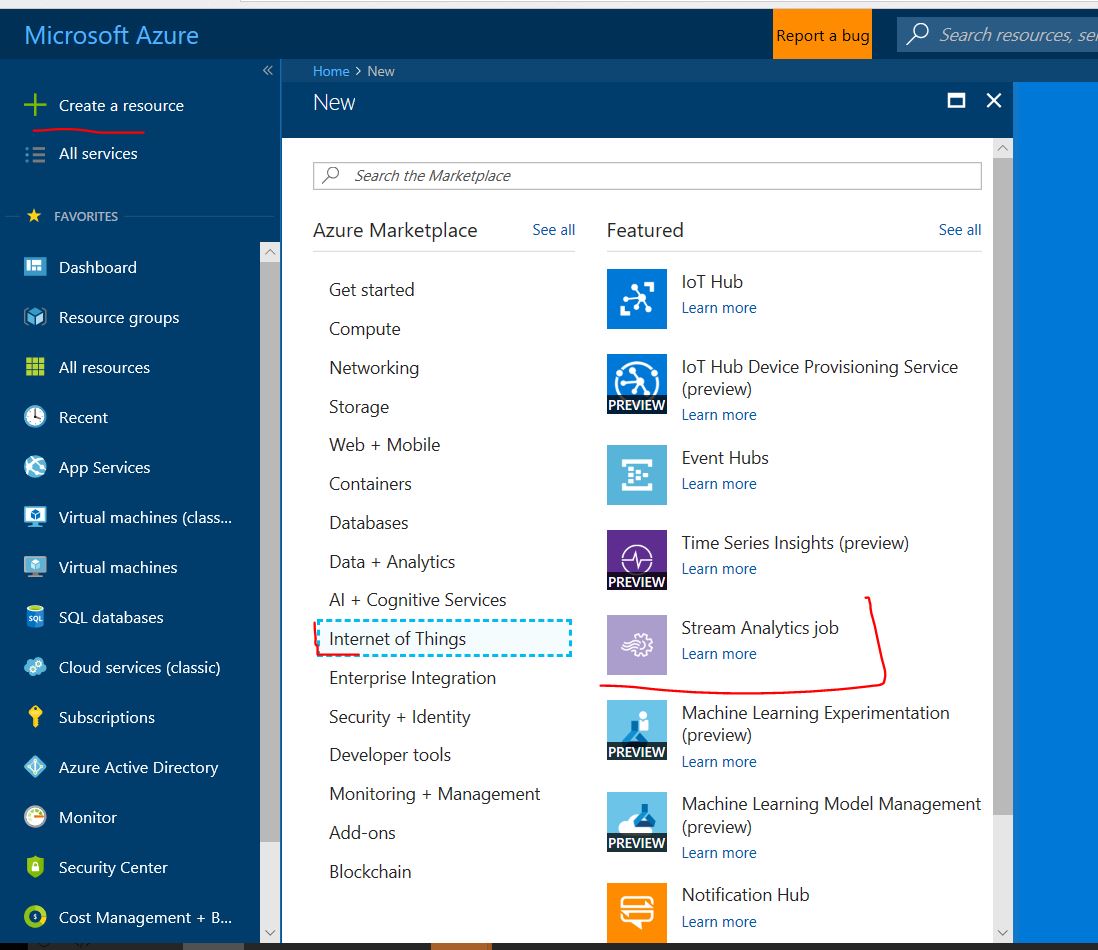
Task: Select the Internet of Things category
Action: pos(444,638)
